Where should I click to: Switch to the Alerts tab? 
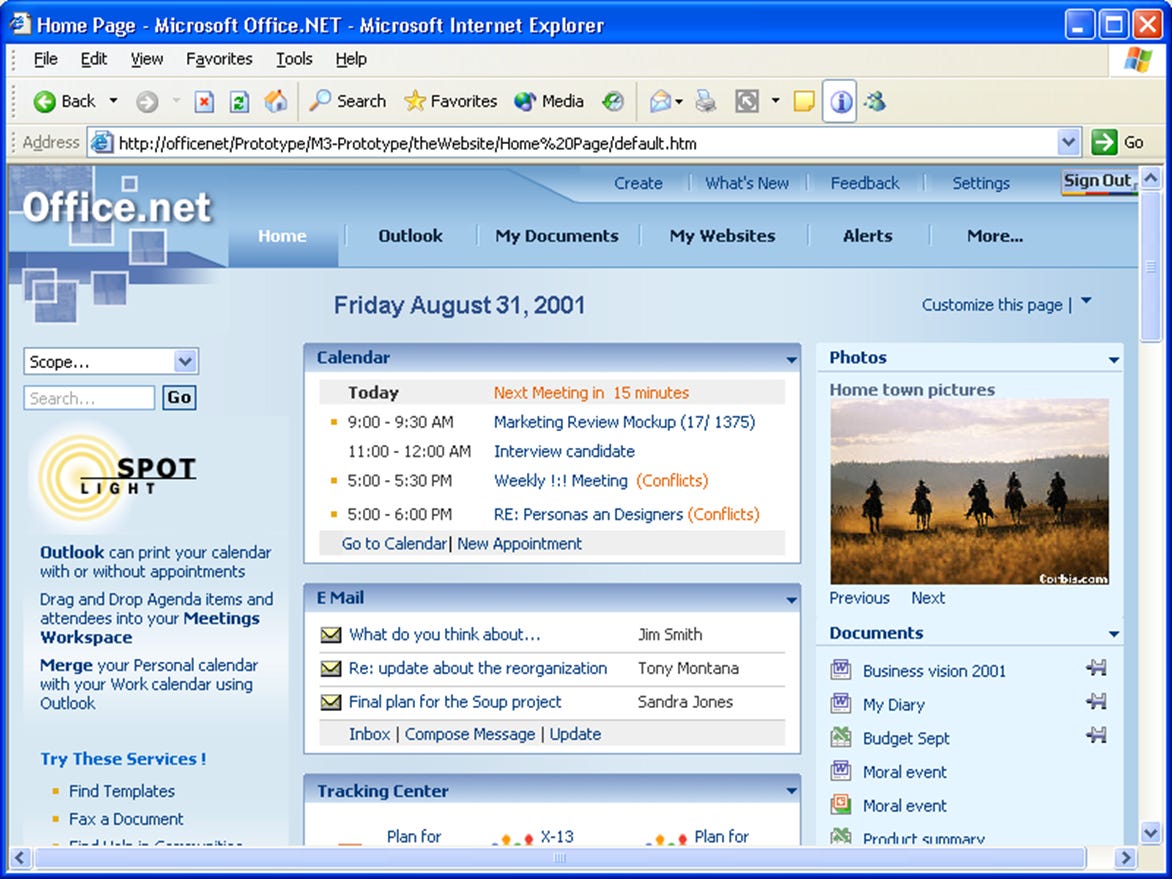[x=868, y=236]
